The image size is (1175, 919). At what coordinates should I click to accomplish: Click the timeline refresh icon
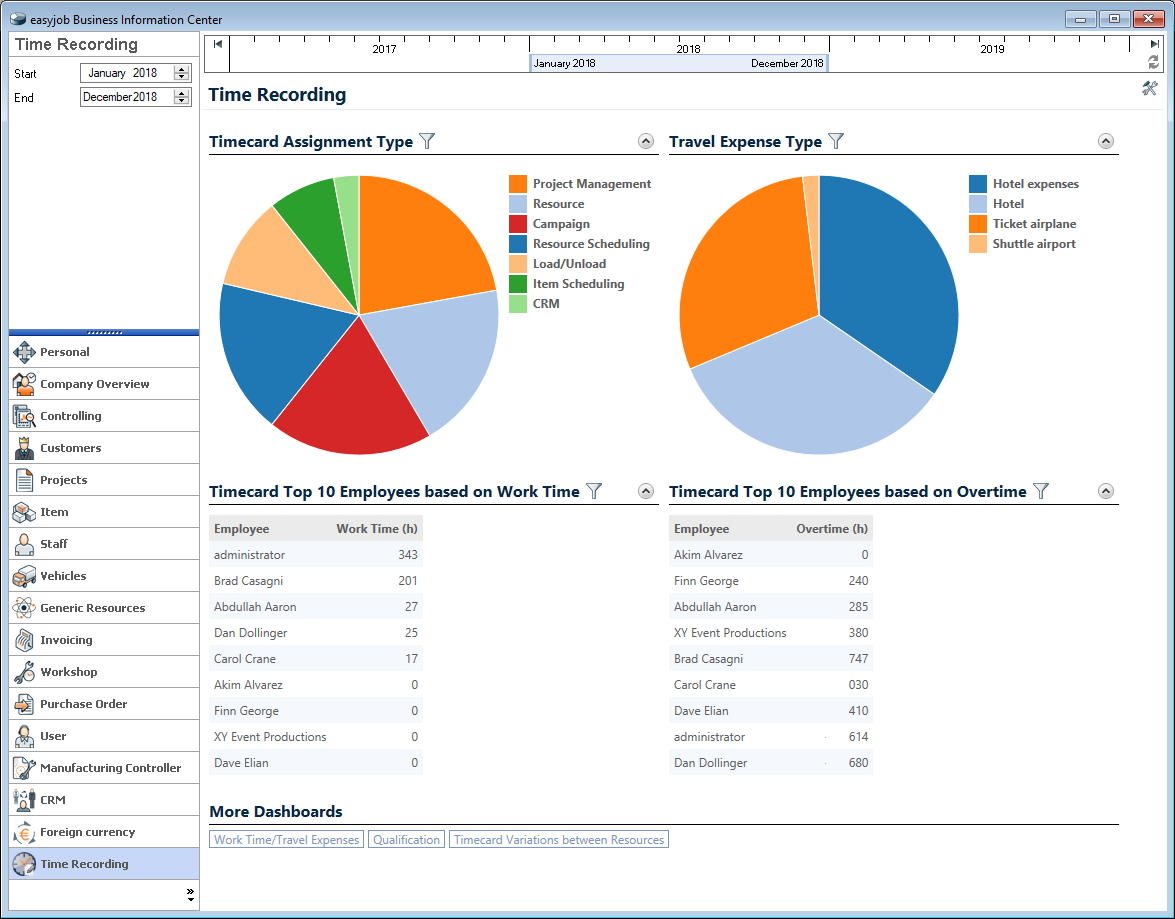click(1153, 62)
